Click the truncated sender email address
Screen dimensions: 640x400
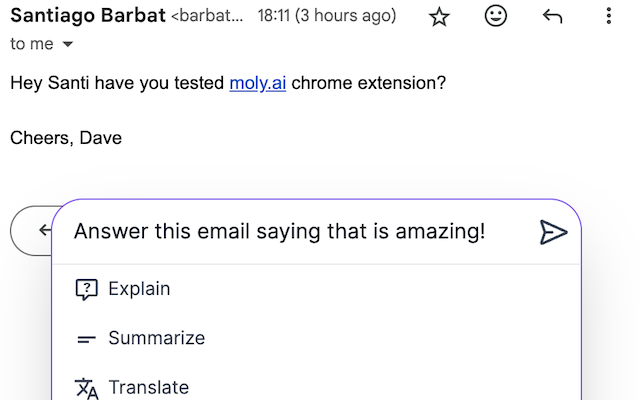click(x=207, y=16)
